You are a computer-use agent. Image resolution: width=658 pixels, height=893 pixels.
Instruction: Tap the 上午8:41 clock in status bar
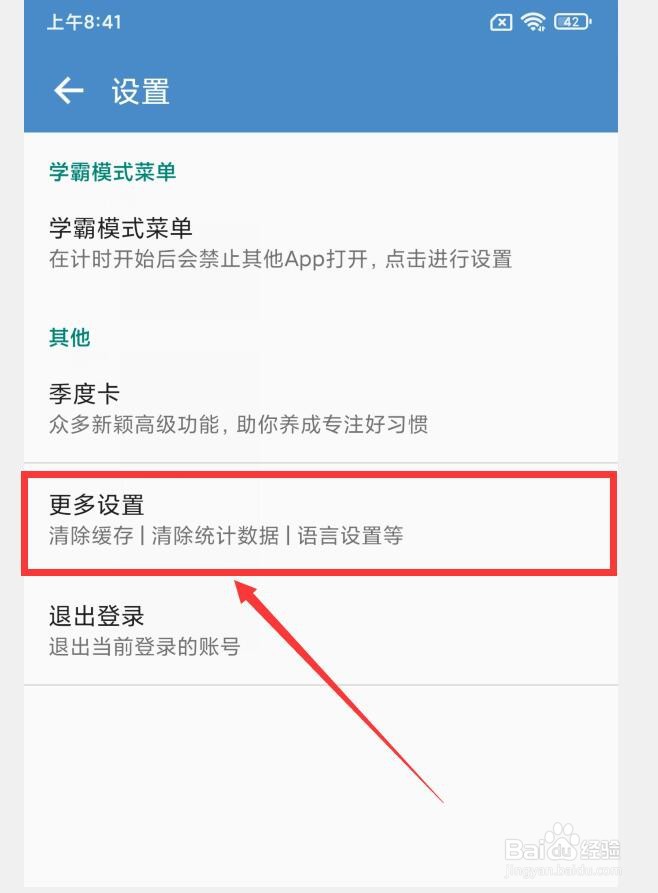point(84,22)
